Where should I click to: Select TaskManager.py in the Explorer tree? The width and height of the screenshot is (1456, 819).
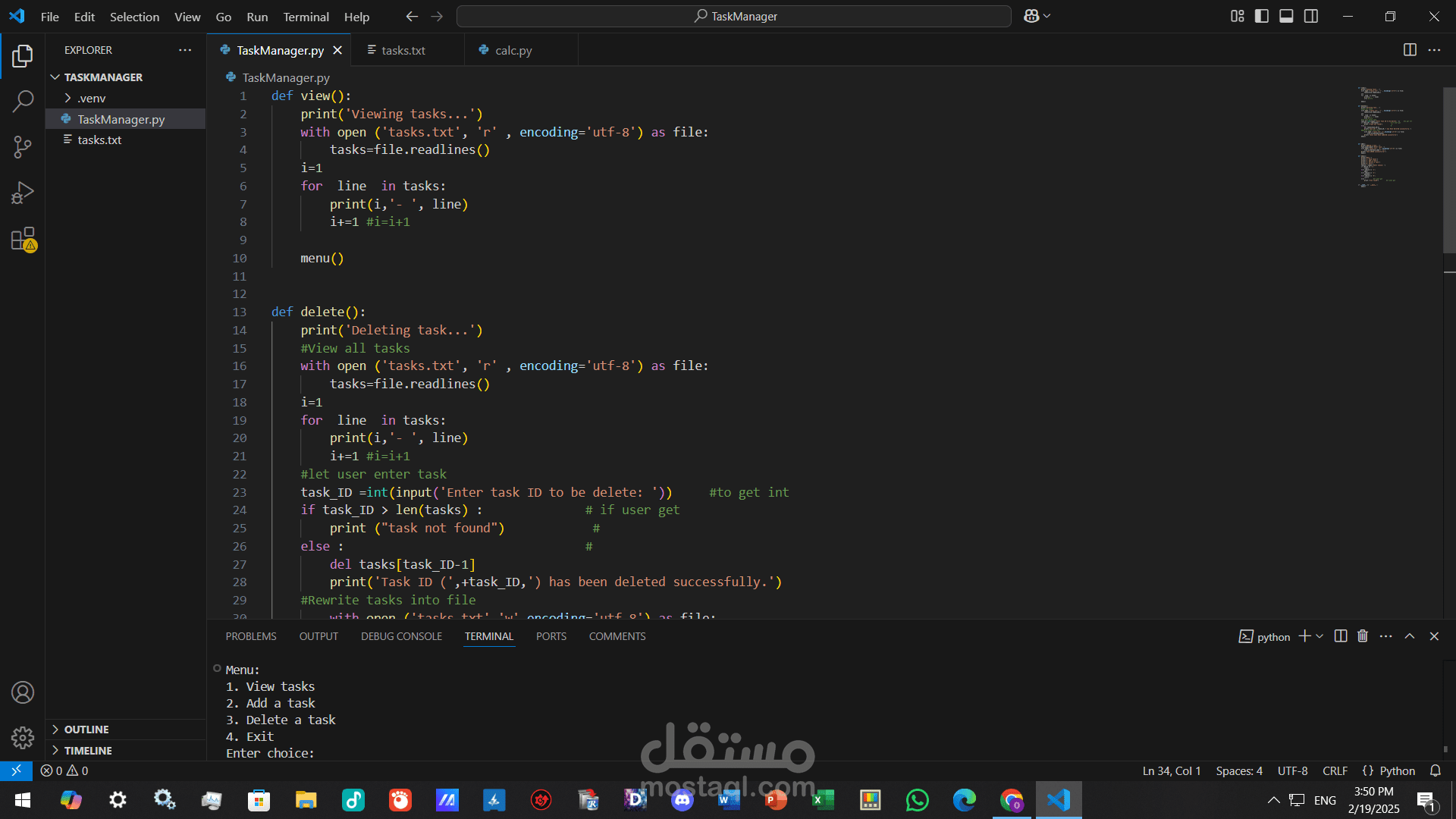tap(125, 119)
